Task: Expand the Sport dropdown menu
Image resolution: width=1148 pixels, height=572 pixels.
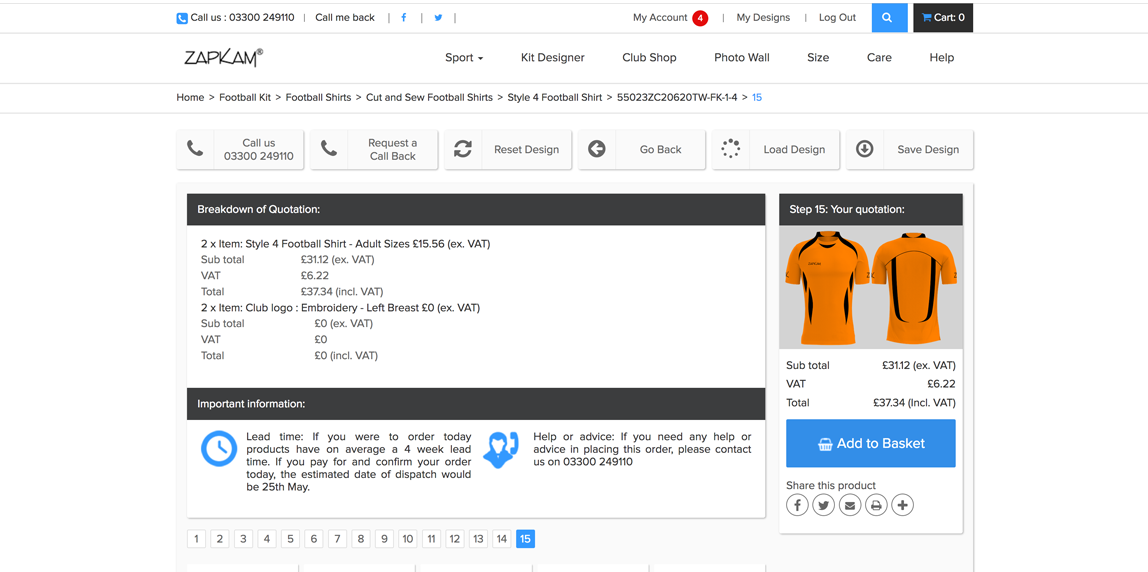Action: (x=464, y=57)
